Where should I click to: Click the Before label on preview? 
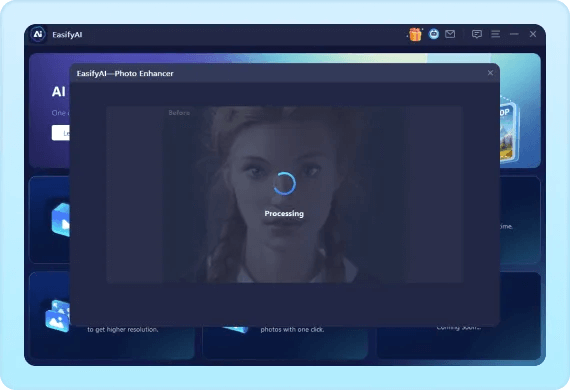tap(179, 113)
